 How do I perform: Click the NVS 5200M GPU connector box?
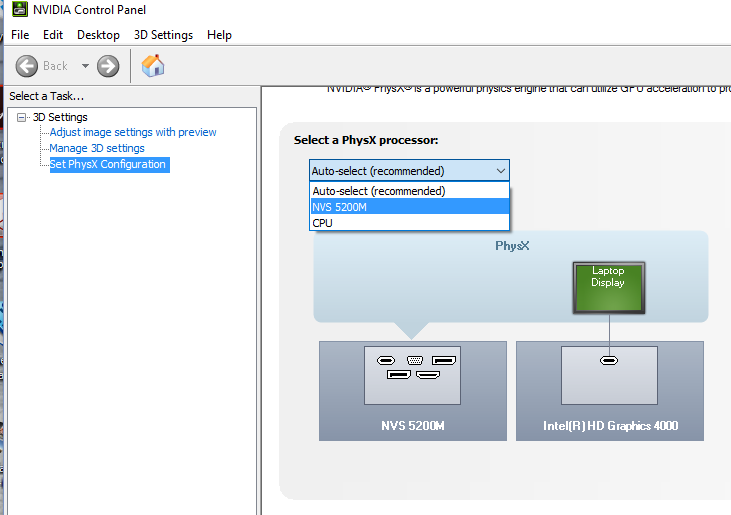[x=413, y=375]
